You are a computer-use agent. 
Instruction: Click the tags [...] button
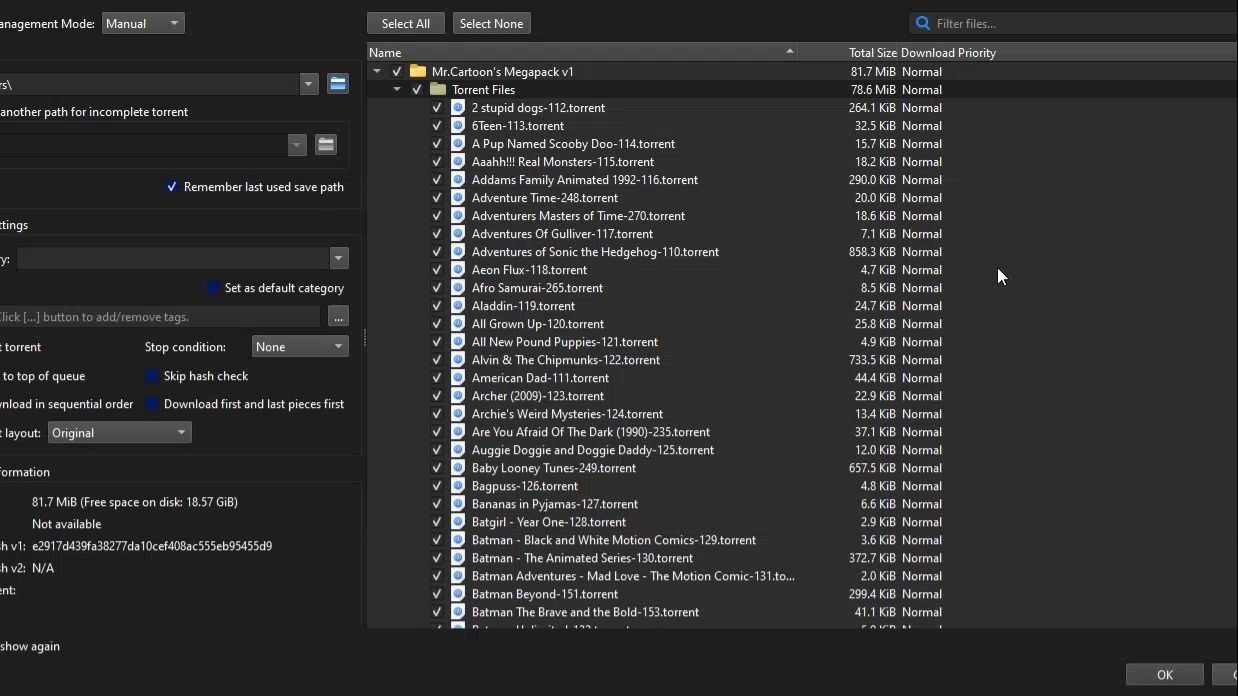point(338,317)
